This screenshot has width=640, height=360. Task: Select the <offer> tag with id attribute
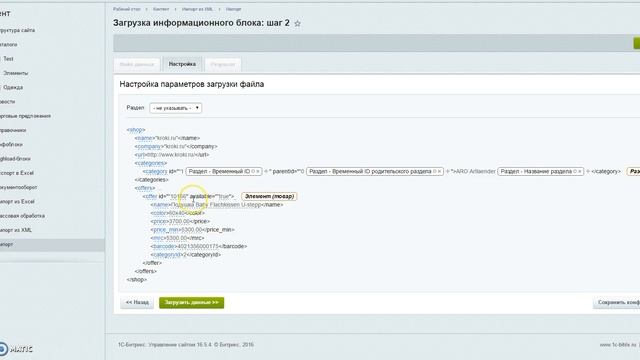[150, 196]
